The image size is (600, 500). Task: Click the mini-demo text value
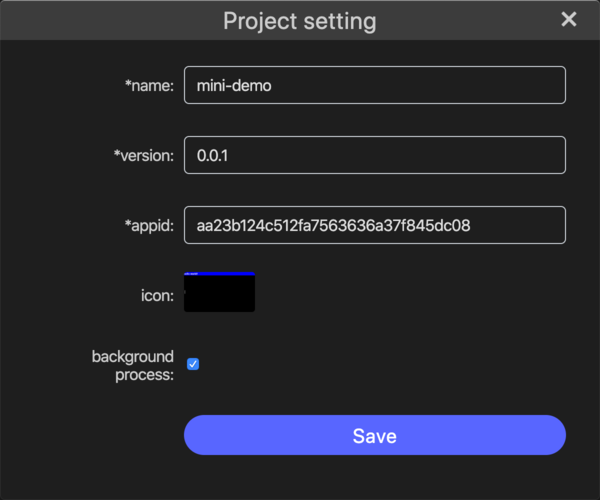coord(234,86)
